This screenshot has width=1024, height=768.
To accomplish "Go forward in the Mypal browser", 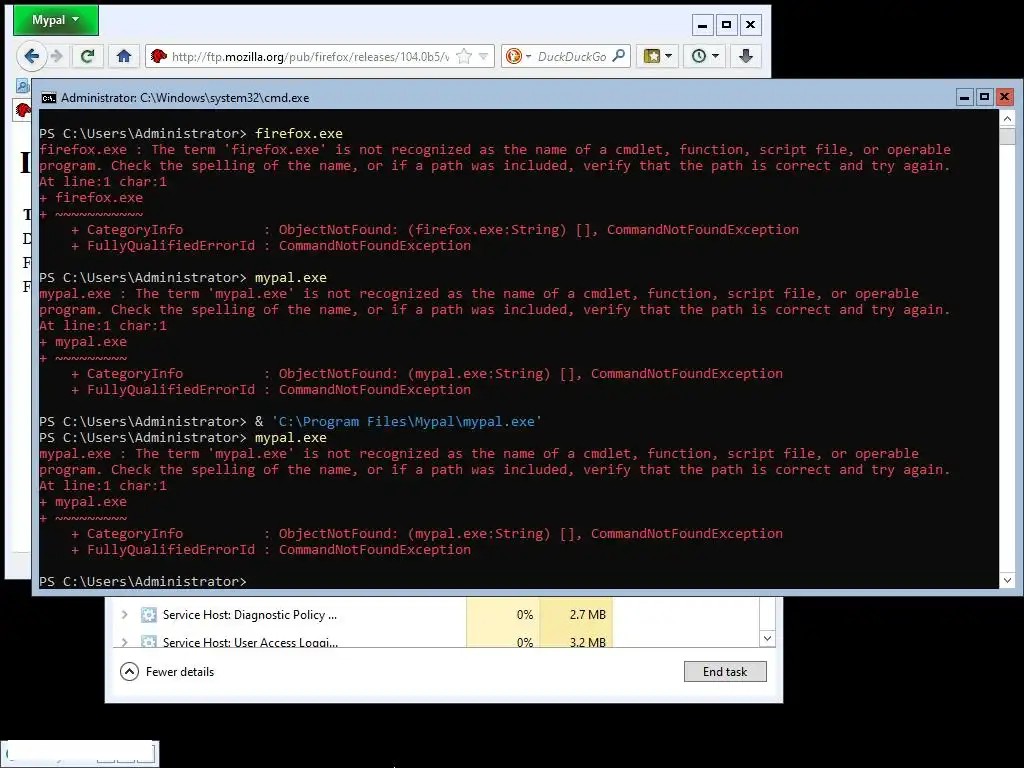I will point(57,56).
